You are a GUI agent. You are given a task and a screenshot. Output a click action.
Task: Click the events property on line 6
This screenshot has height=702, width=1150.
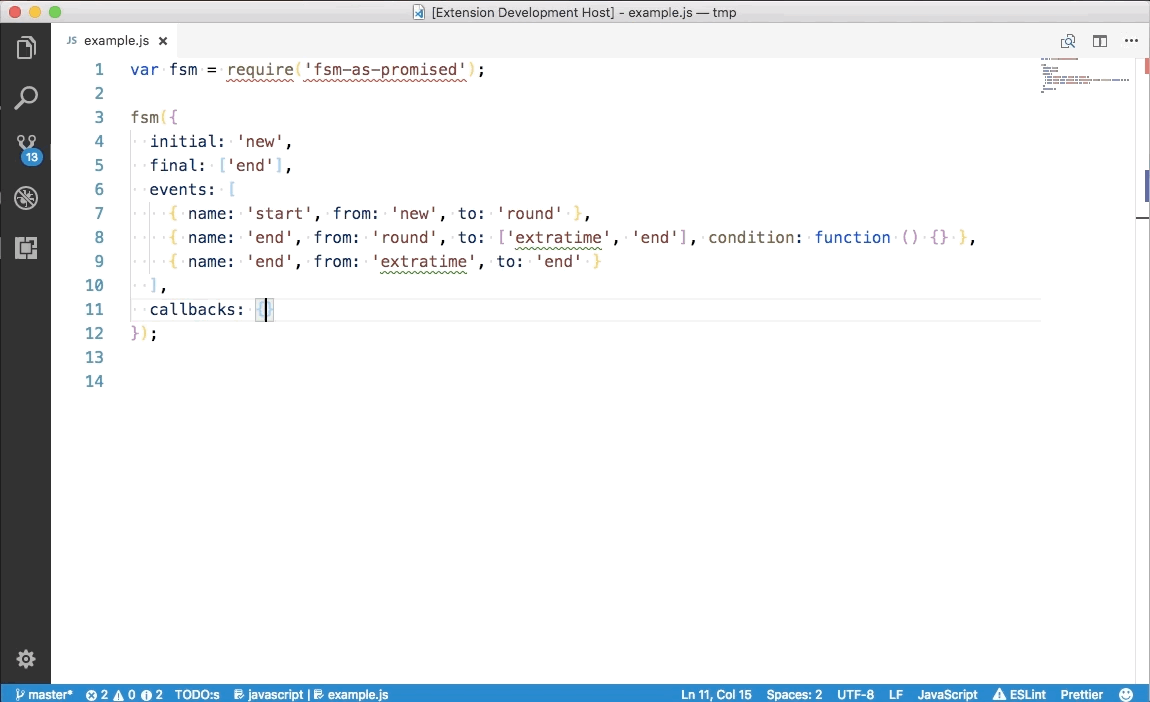(177, 189)
